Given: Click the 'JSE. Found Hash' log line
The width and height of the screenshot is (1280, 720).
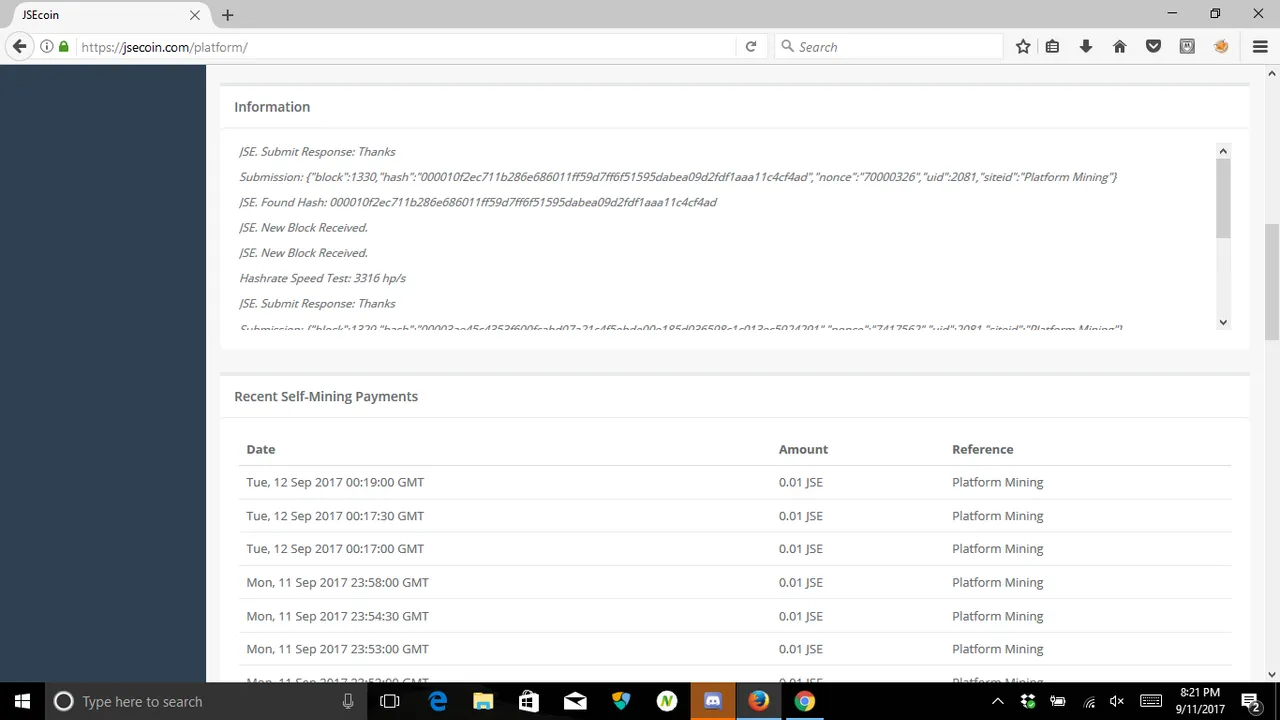Looking at the screenshot, I should [x=478, y=202].
